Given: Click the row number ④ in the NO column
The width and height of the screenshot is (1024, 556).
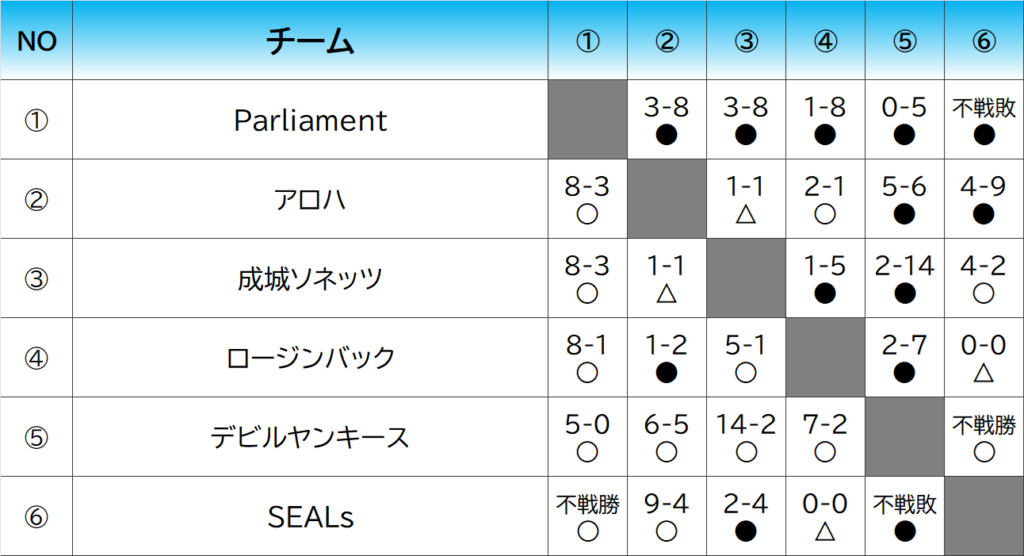Looking at the screenshot, I should pos(37,358).
